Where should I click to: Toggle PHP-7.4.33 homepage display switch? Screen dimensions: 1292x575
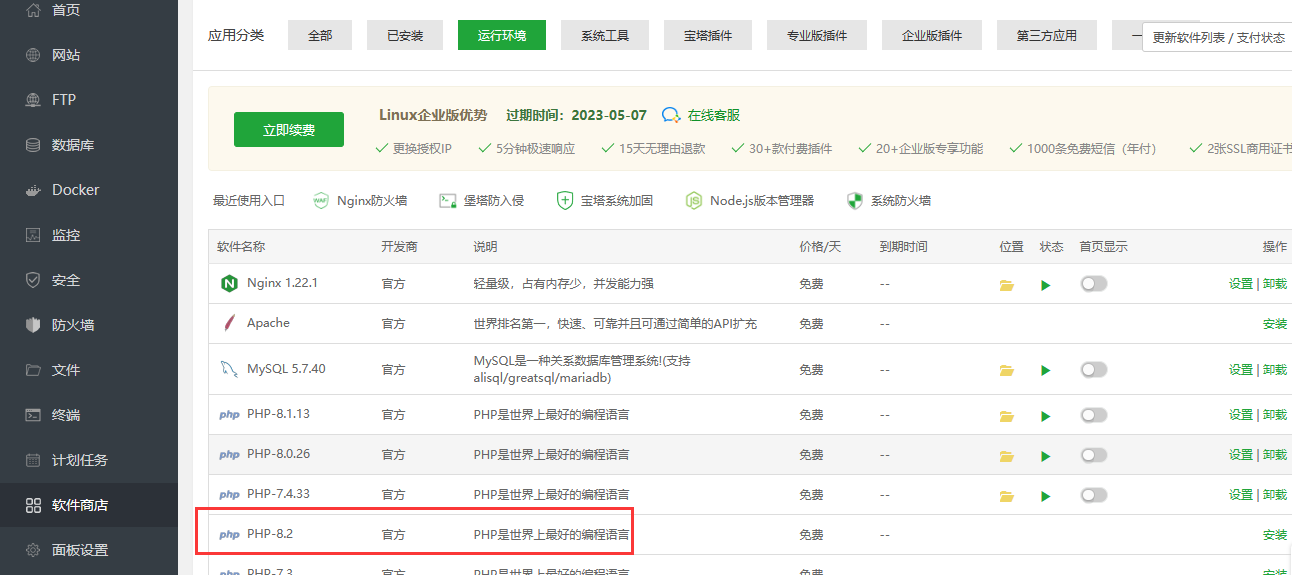1094,495
